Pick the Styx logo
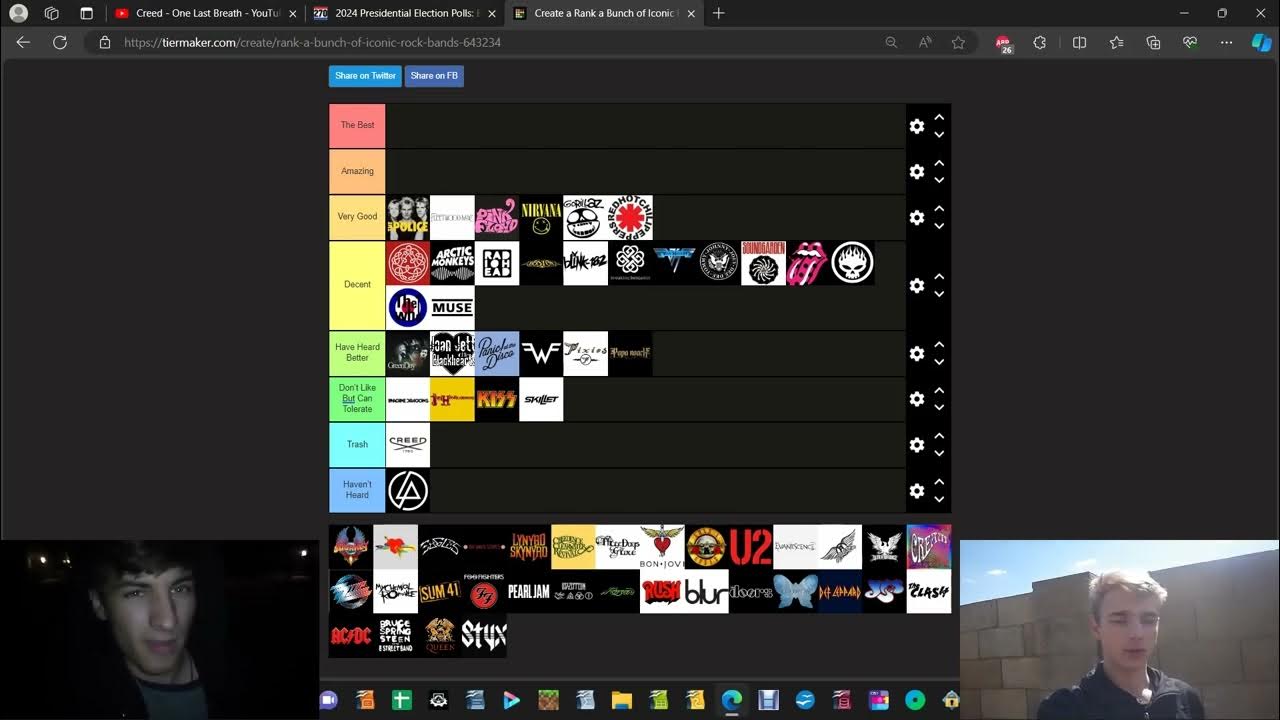1280x720 pixels. [x=484, y=635]
